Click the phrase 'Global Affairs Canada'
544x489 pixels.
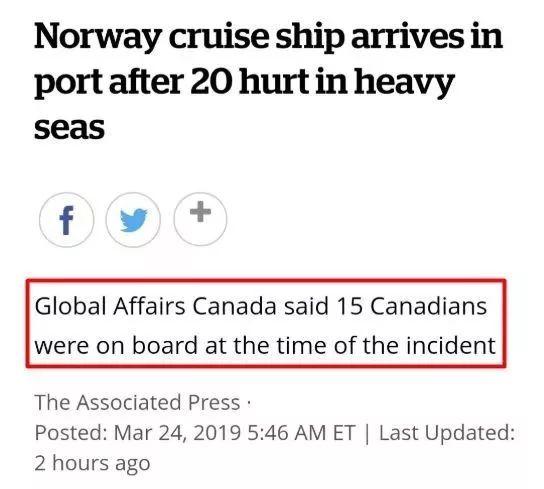pos(156,306)
